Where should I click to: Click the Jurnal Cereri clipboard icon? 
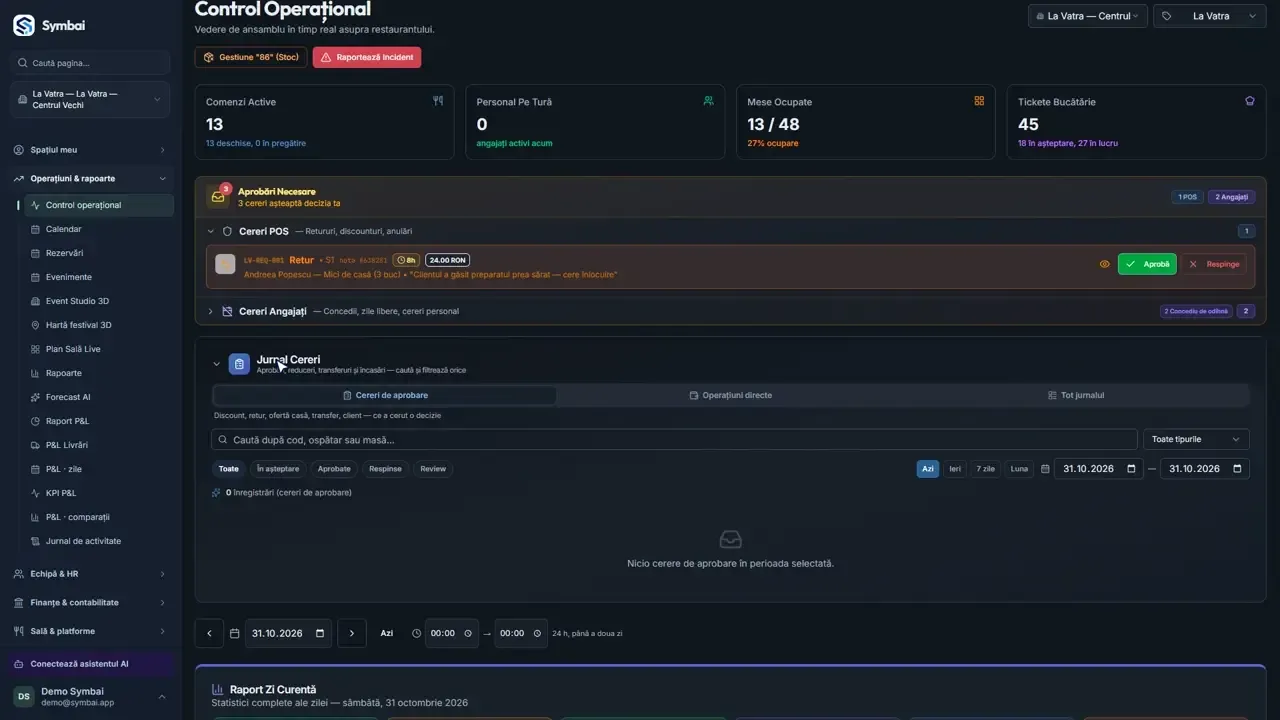239,364
